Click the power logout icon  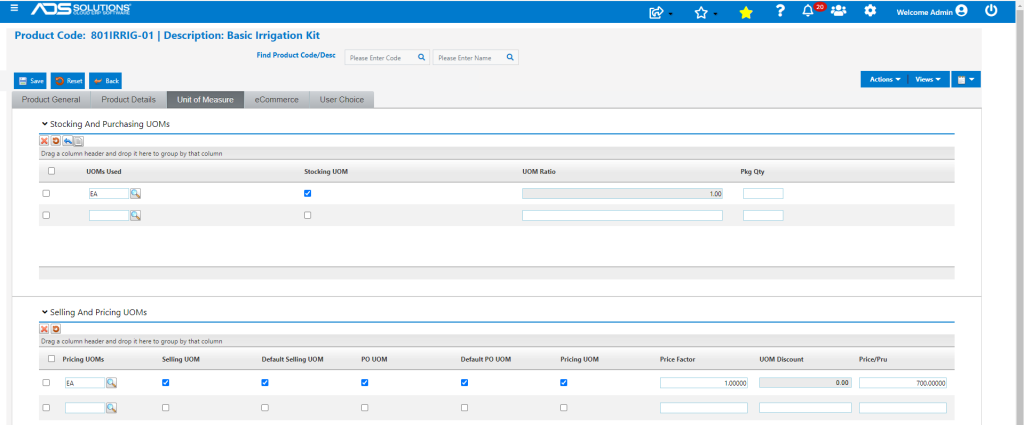[991, 10]
